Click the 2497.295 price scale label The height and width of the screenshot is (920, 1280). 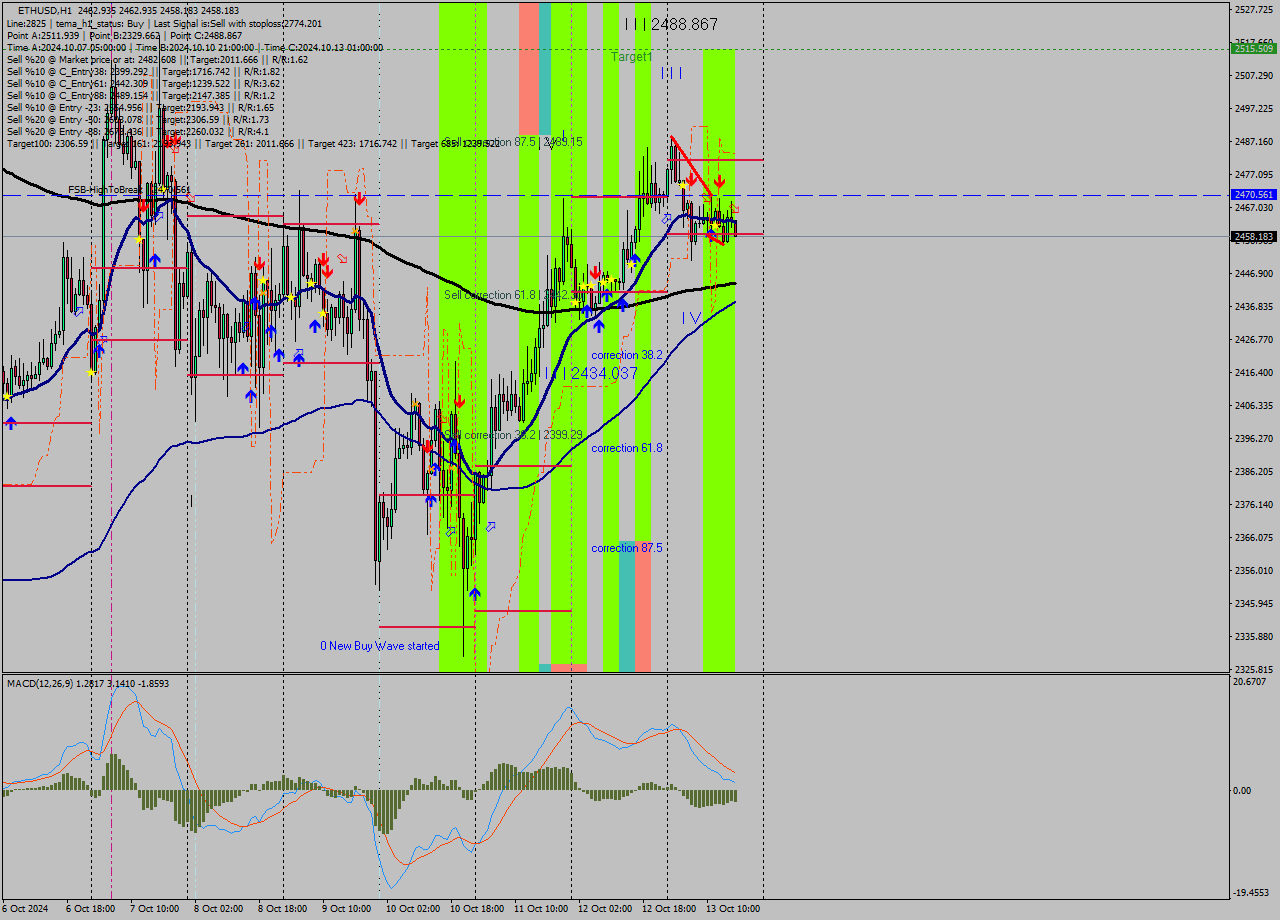tap(1254, 108)
